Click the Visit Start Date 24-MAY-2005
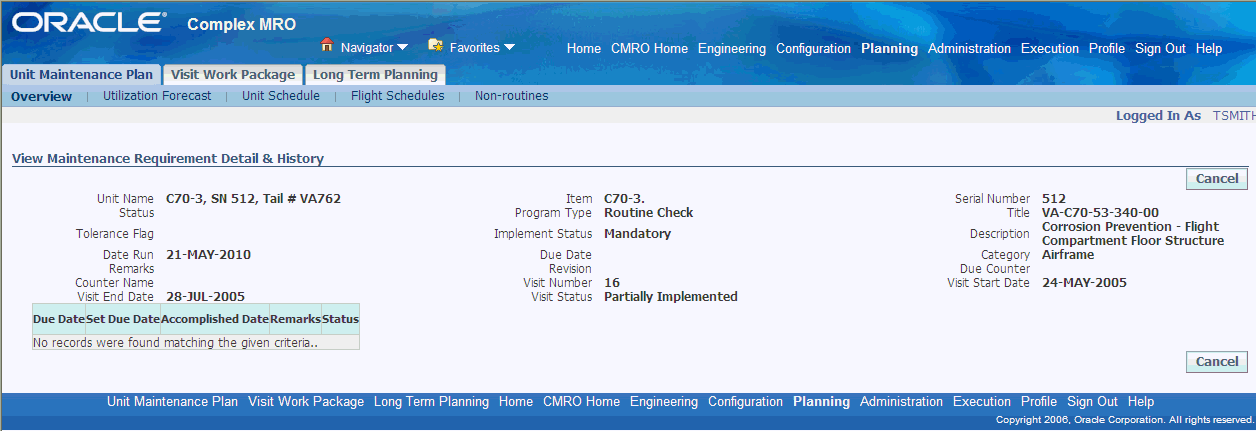 click(1084, 283)
